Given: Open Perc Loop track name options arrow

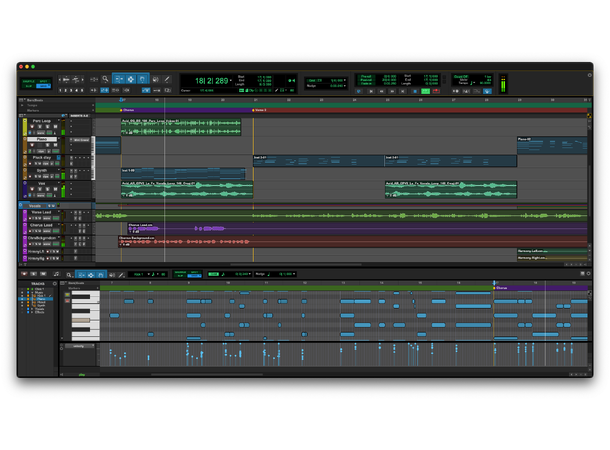Looking at the screenshot, I should [x=59, y=121].
